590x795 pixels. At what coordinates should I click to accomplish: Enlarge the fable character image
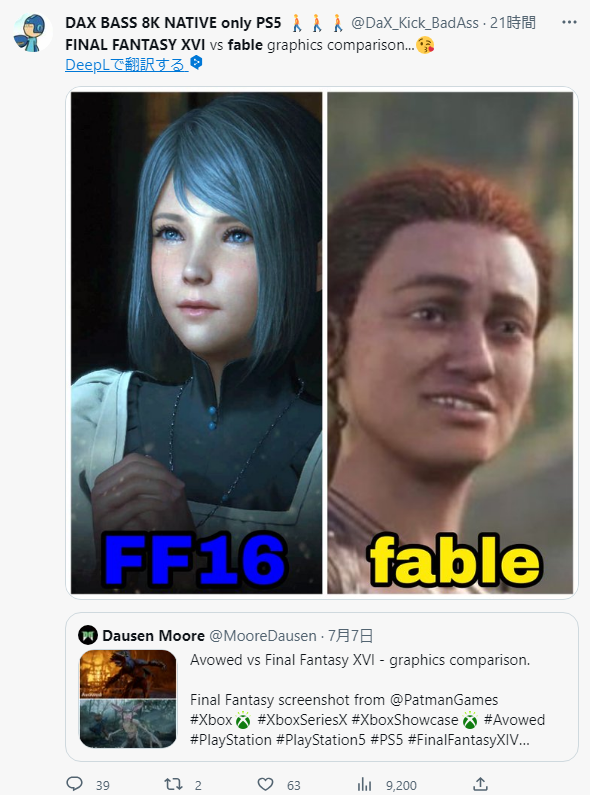point(450,343)
